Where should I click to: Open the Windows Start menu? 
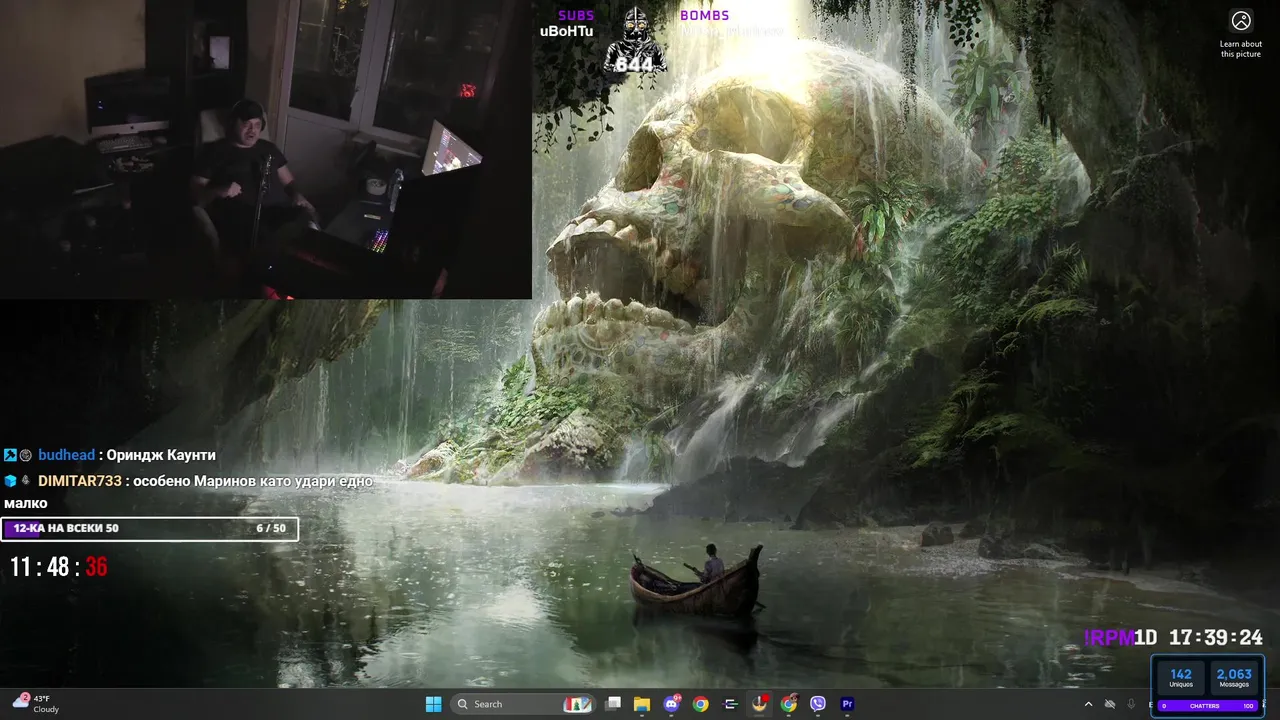(x=433, y=704)
